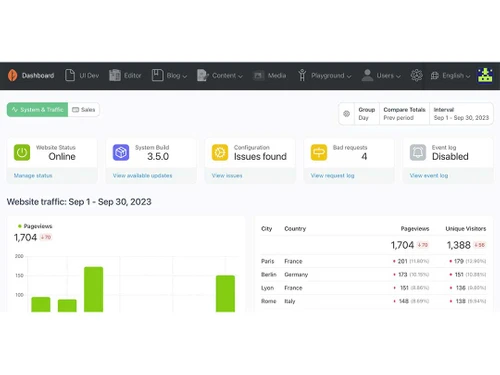The height and width of the screenshot is (375, 500).
Task: Open the user avatar in navbar
Action: tap(485, 75)
